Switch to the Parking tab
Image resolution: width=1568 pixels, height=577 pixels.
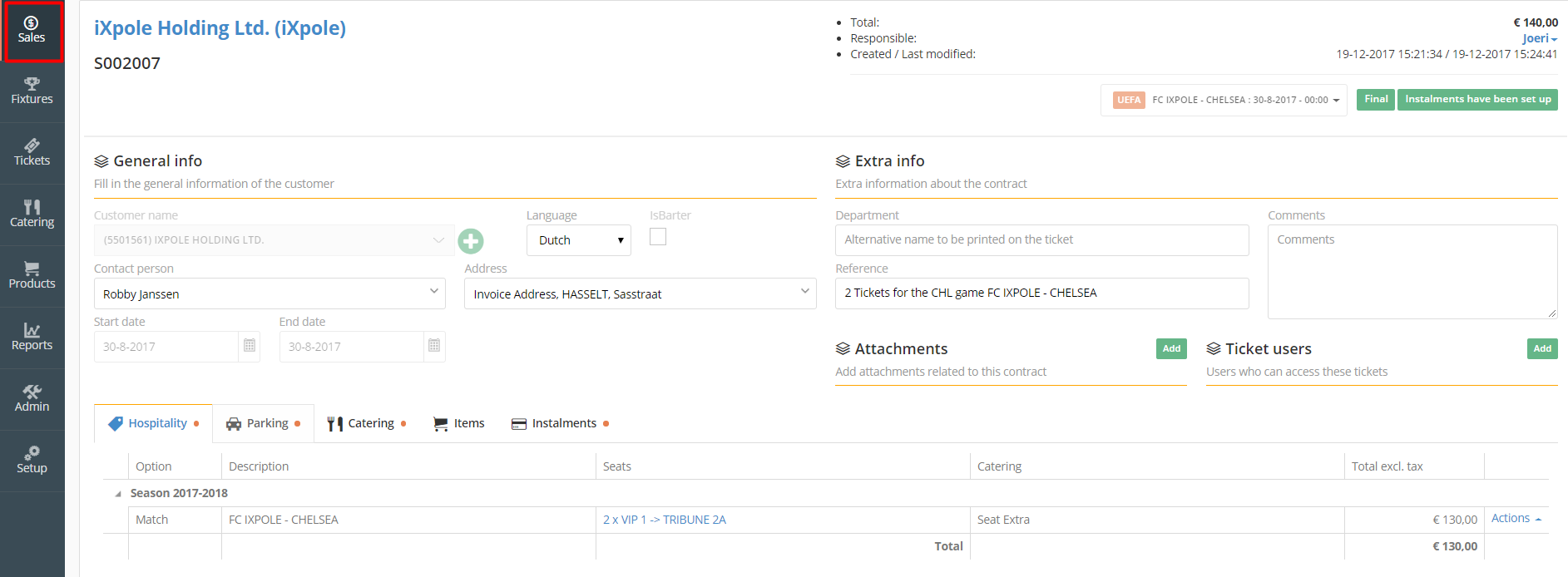point(263,423)
